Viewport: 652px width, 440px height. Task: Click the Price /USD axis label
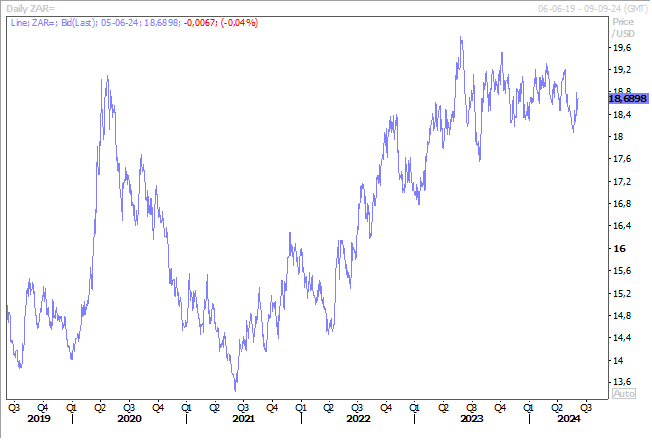622,25
